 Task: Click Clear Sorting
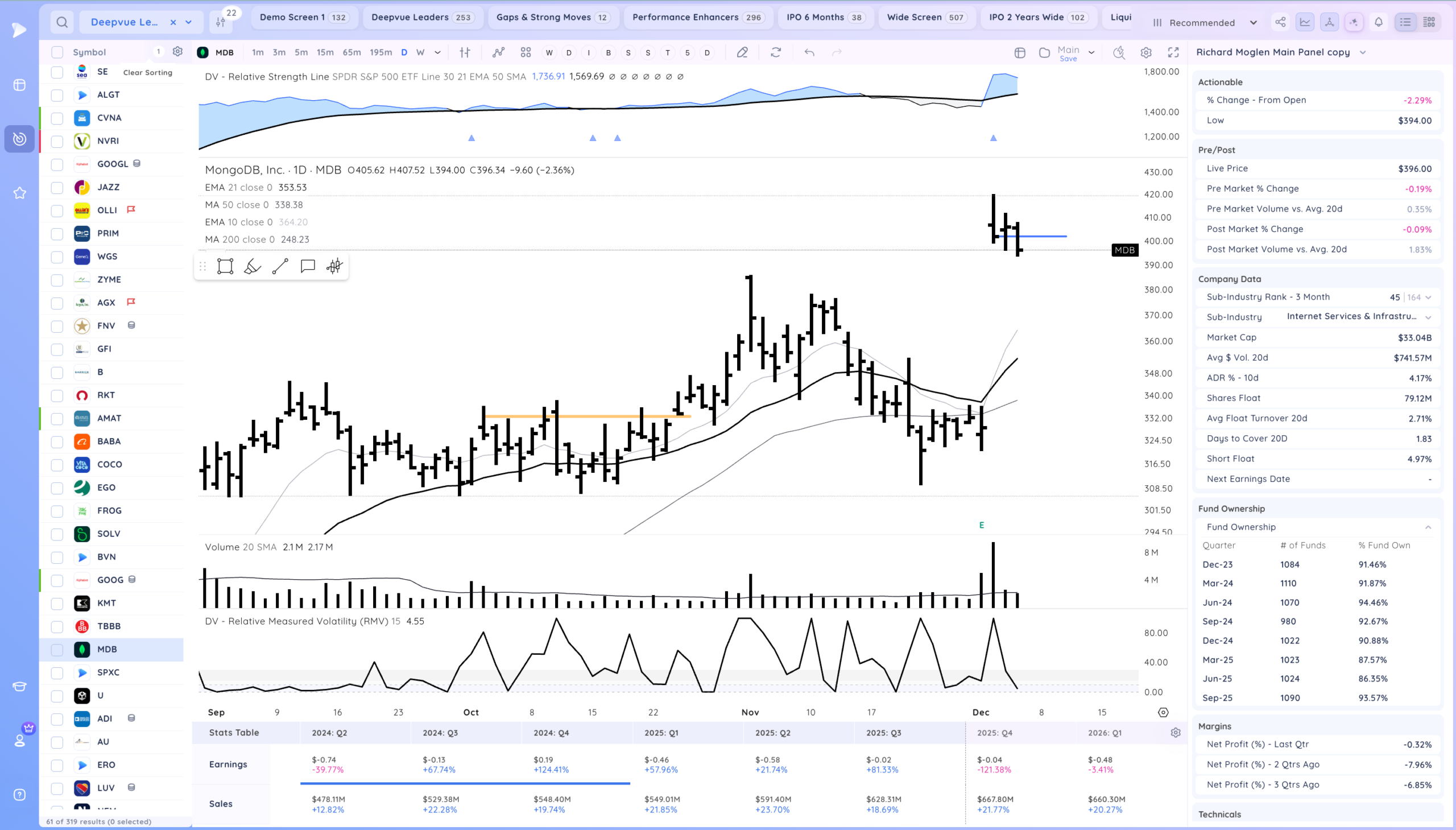tap(148, 72)
